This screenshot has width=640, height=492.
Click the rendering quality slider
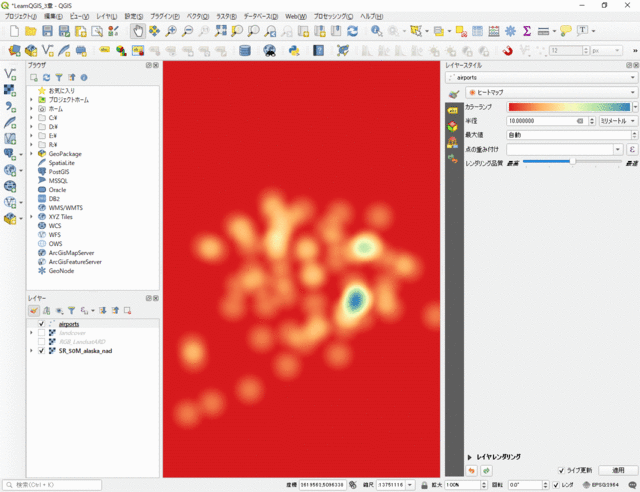coord(571,161)
